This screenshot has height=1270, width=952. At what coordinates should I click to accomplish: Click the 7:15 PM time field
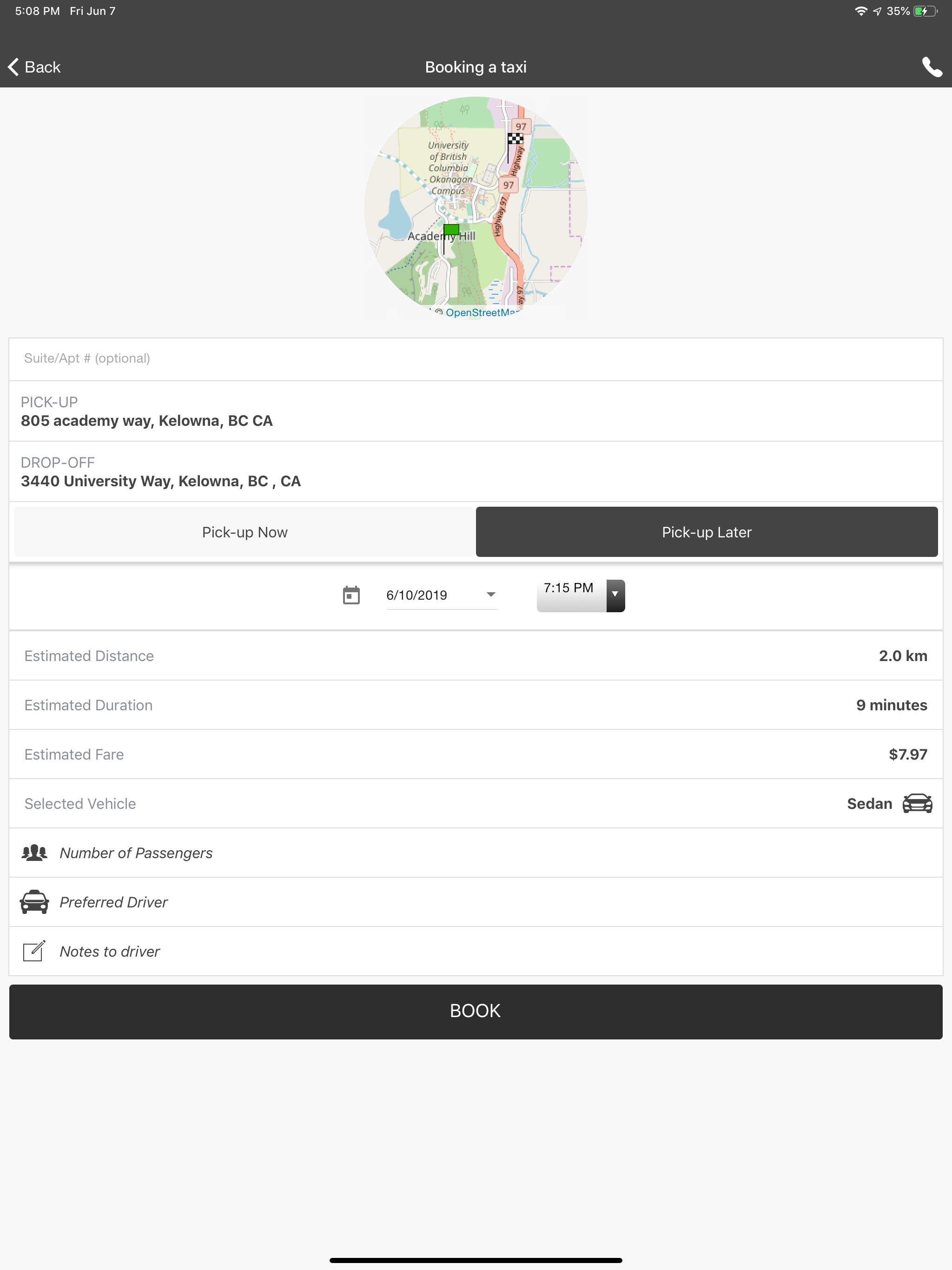[571, 595]
